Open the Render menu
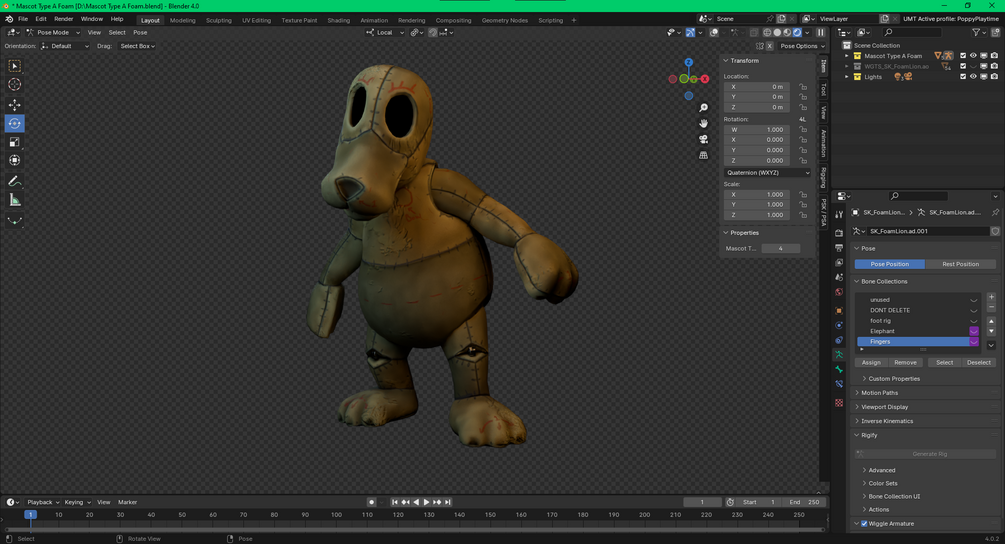 [63, 19]
